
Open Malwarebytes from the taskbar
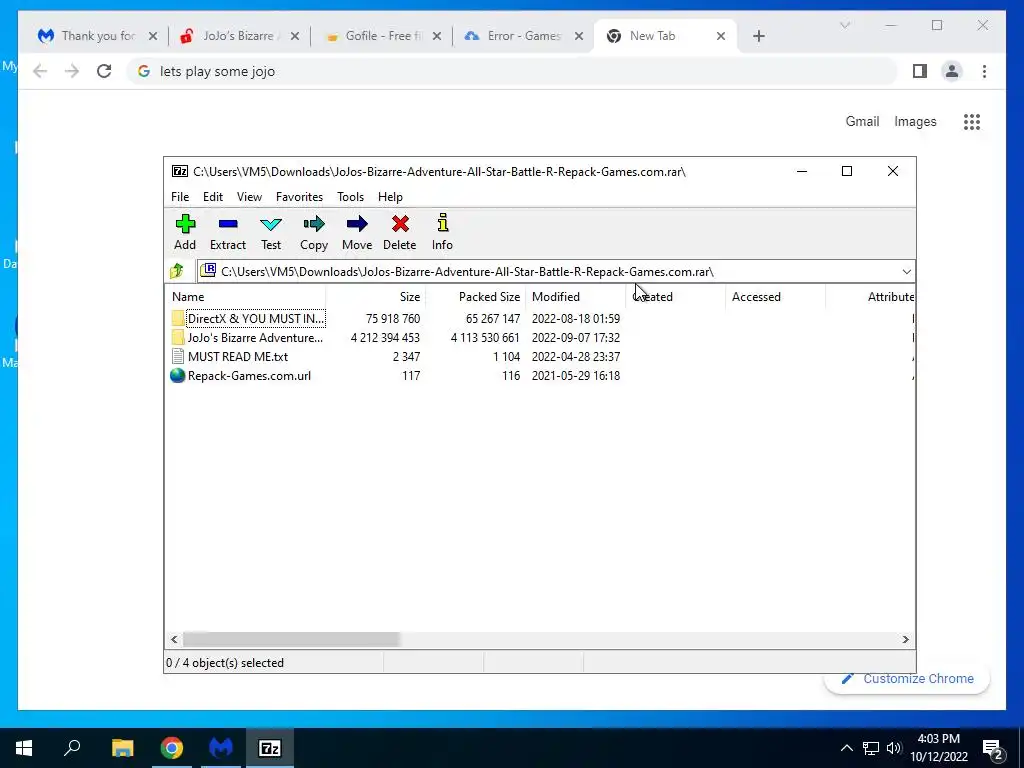click(221, 748)
